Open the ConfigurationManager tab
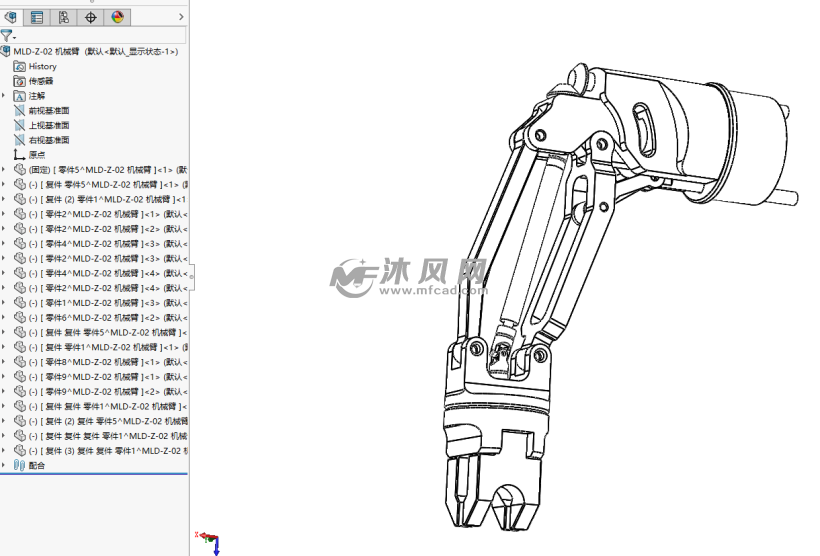 [x=64, y=17]
